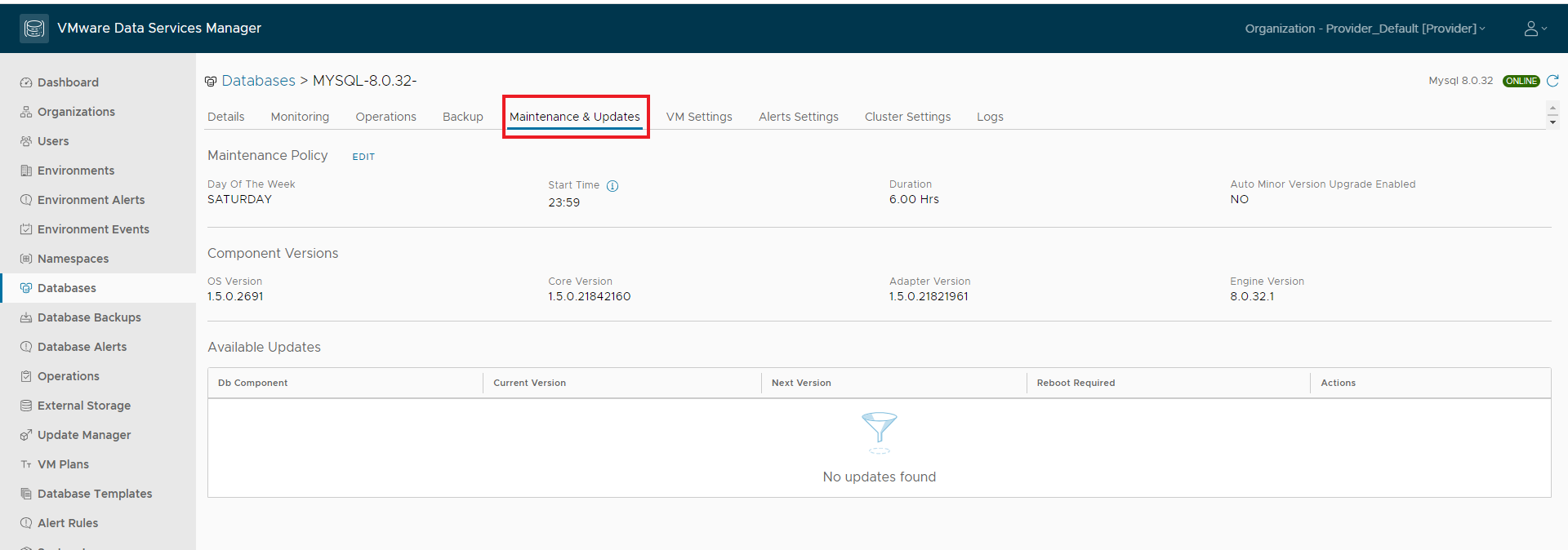The image size is (1568, 550).
Task: Click the Actions column header
Action: pyautogui.click(x=1338, y=383)
